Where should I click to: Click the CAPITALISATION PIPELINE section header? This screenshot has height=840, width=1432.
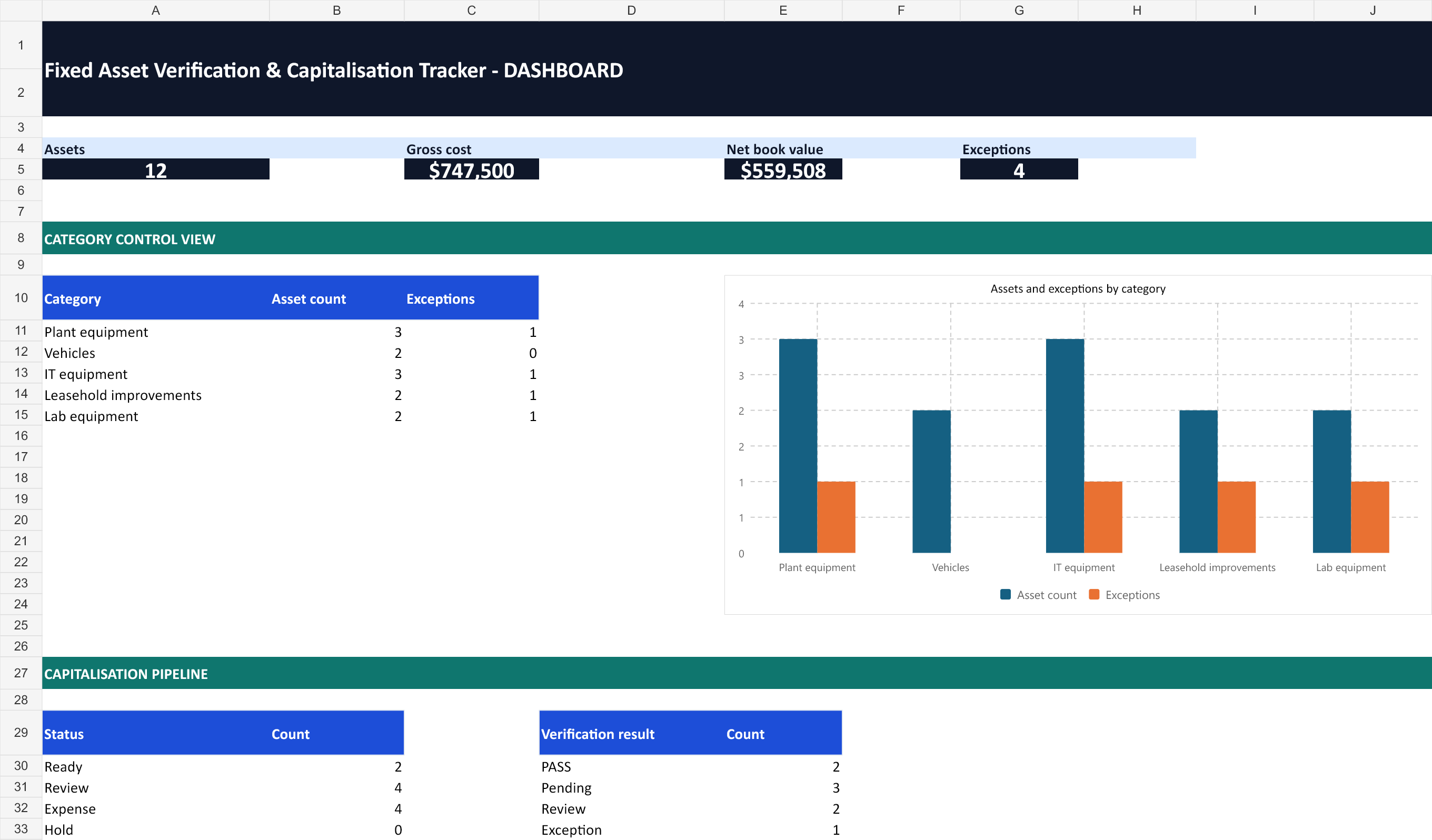pyautogui.click(x=737, y=673)
